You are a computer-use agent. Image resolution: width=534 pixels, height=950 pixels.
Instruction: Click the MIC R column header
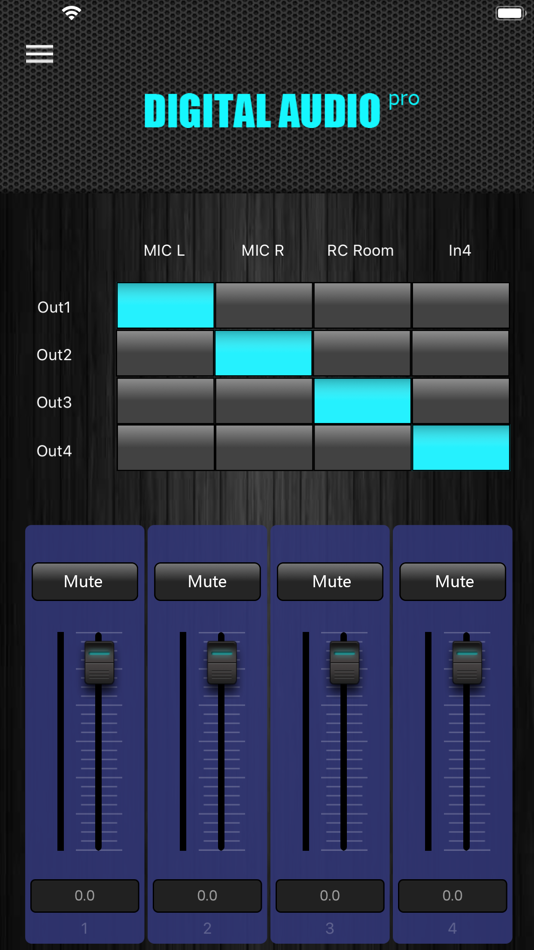tap(263, 250)
